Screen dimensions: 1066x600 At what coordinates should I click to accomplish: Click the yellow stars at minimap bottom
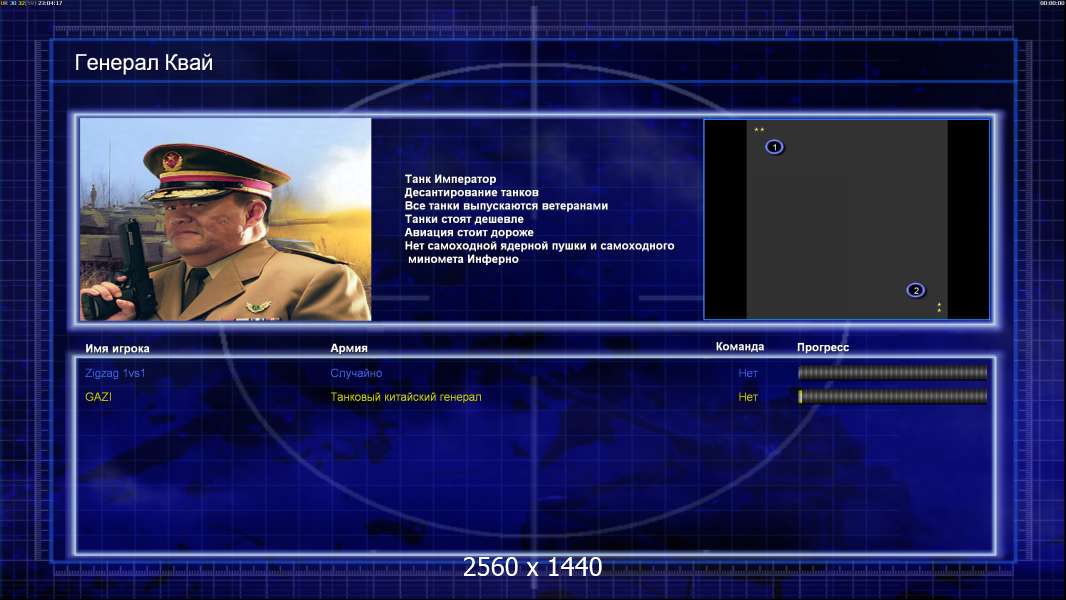pyautogui.click(x=939, y=307)
